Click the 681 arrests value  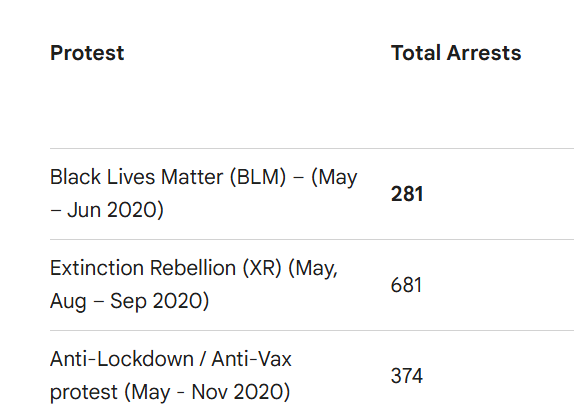tap(406, 285)
